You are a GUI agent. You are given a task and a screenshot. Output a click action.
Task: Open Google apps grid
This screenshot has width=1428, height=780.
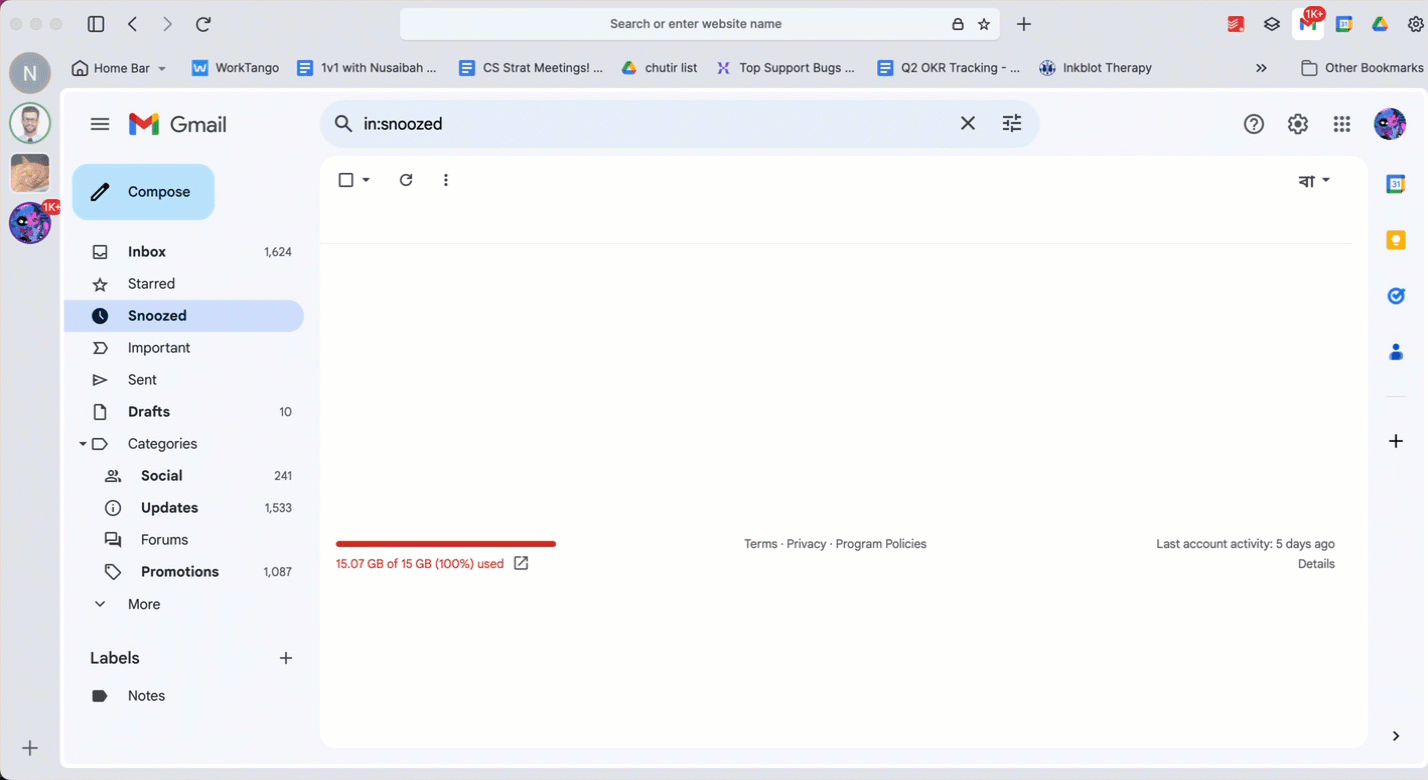click(x=1342, y=124)
